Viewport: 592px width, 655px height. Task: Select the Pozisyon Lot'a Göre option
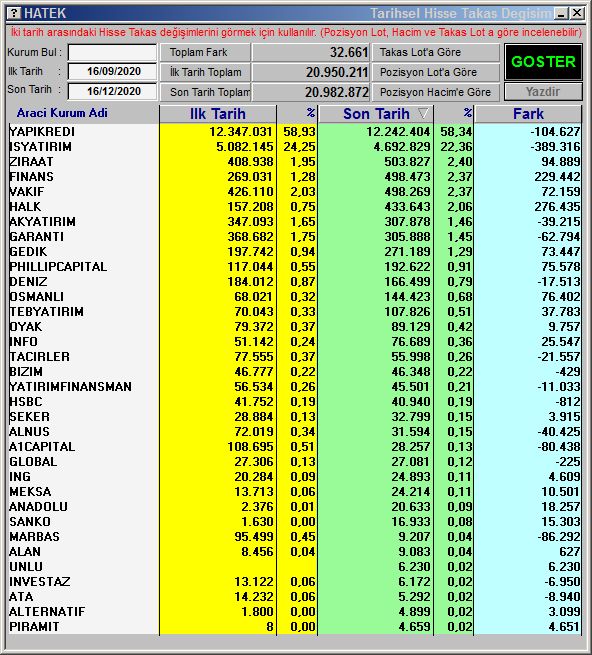436,72
